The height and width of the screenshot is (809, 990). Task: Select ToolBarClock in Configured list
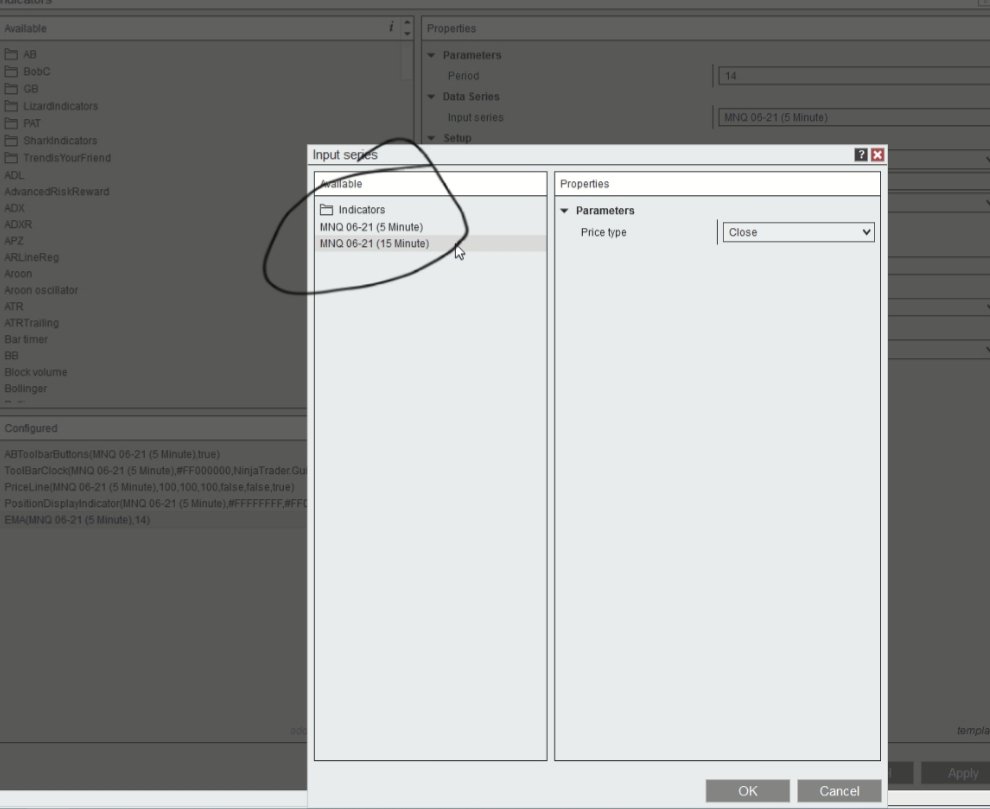pyautogui.click(x=155, y=470)
